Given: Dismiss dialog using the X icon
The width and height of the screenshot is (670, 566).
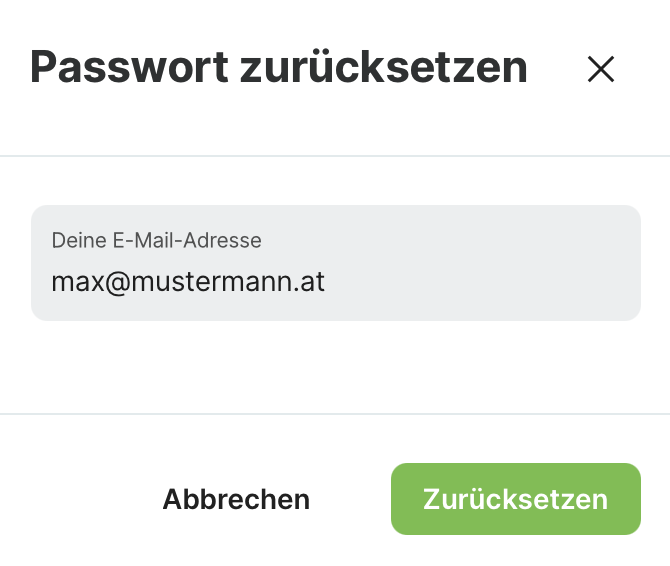Looking at the screenshot, I should [x=600, y=69].
